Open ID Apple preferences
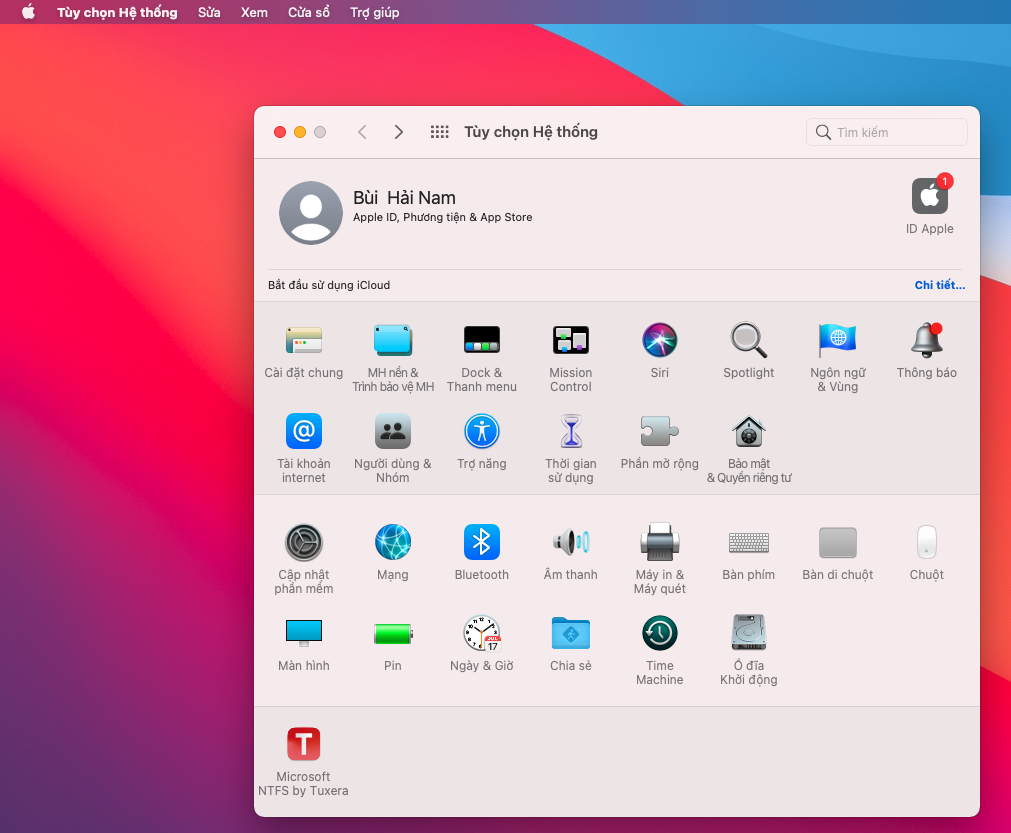 tap(930, 196)
